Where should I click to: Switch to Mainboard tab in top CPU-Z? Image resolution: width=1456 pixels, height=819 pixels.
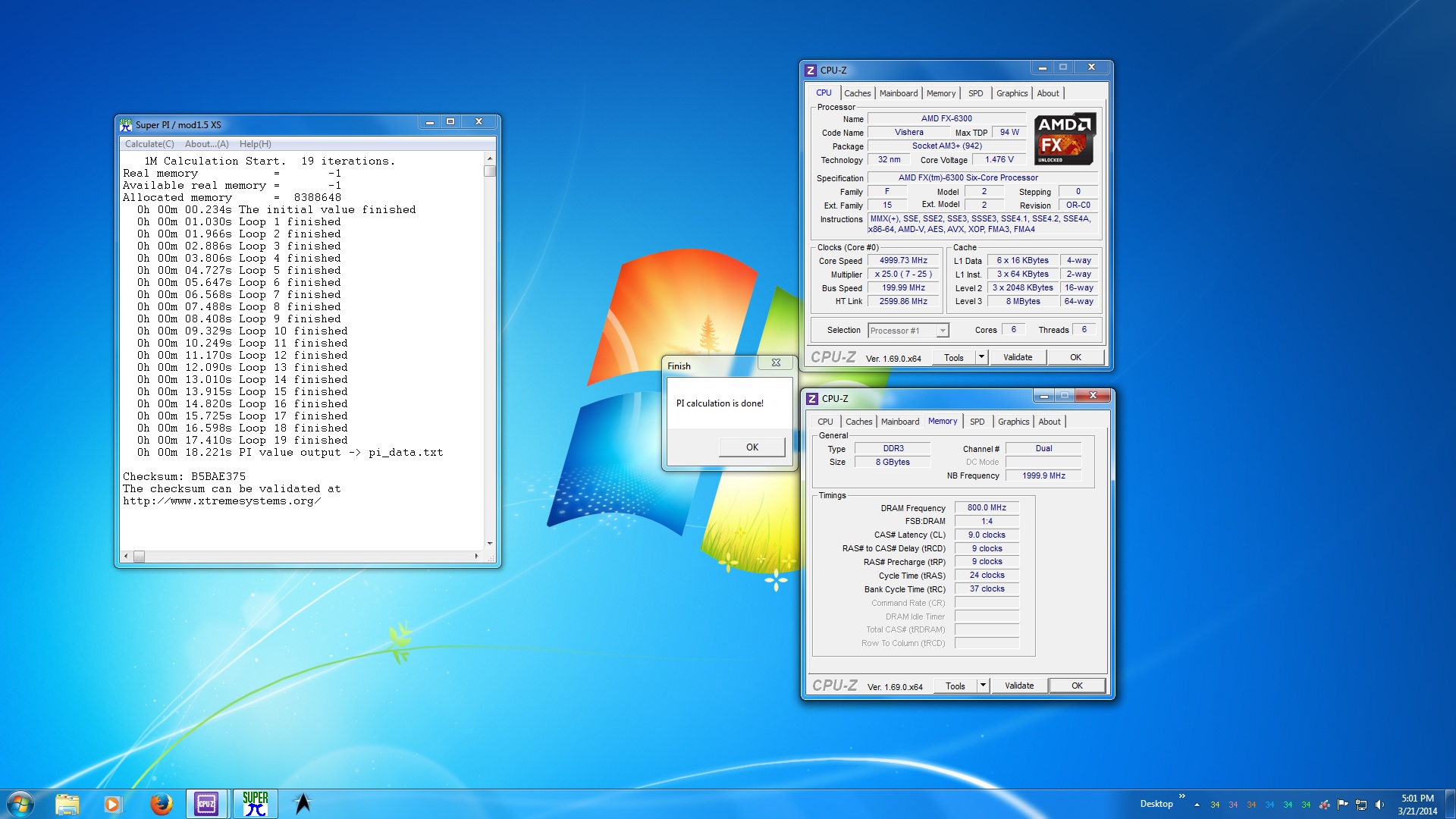[x=899, y=93]
